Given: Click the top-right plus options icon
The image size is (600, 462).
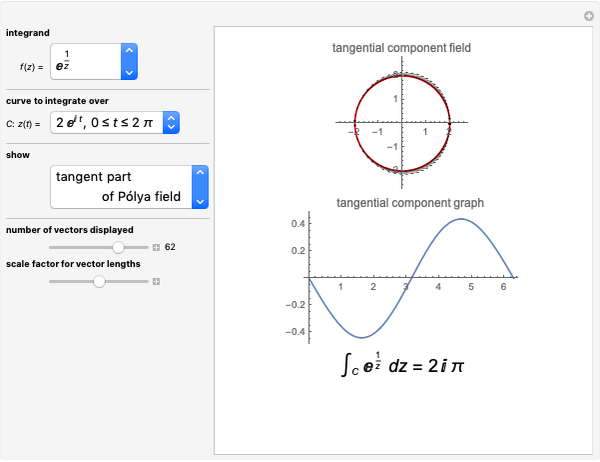Looking at the screenshot, I should (590, 16).
